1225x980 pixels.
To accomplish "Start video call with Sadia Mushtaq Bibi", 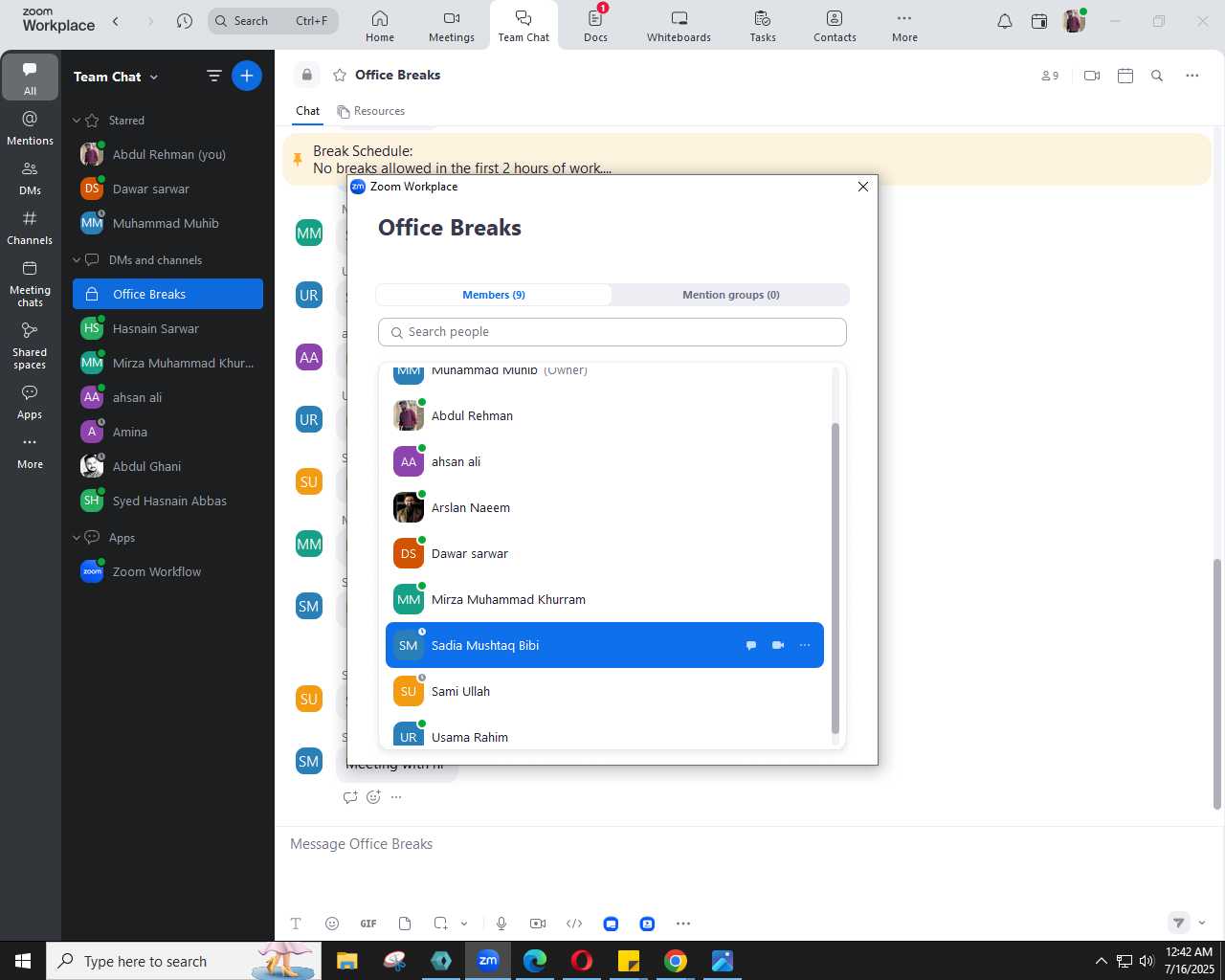I will point(778,645).
